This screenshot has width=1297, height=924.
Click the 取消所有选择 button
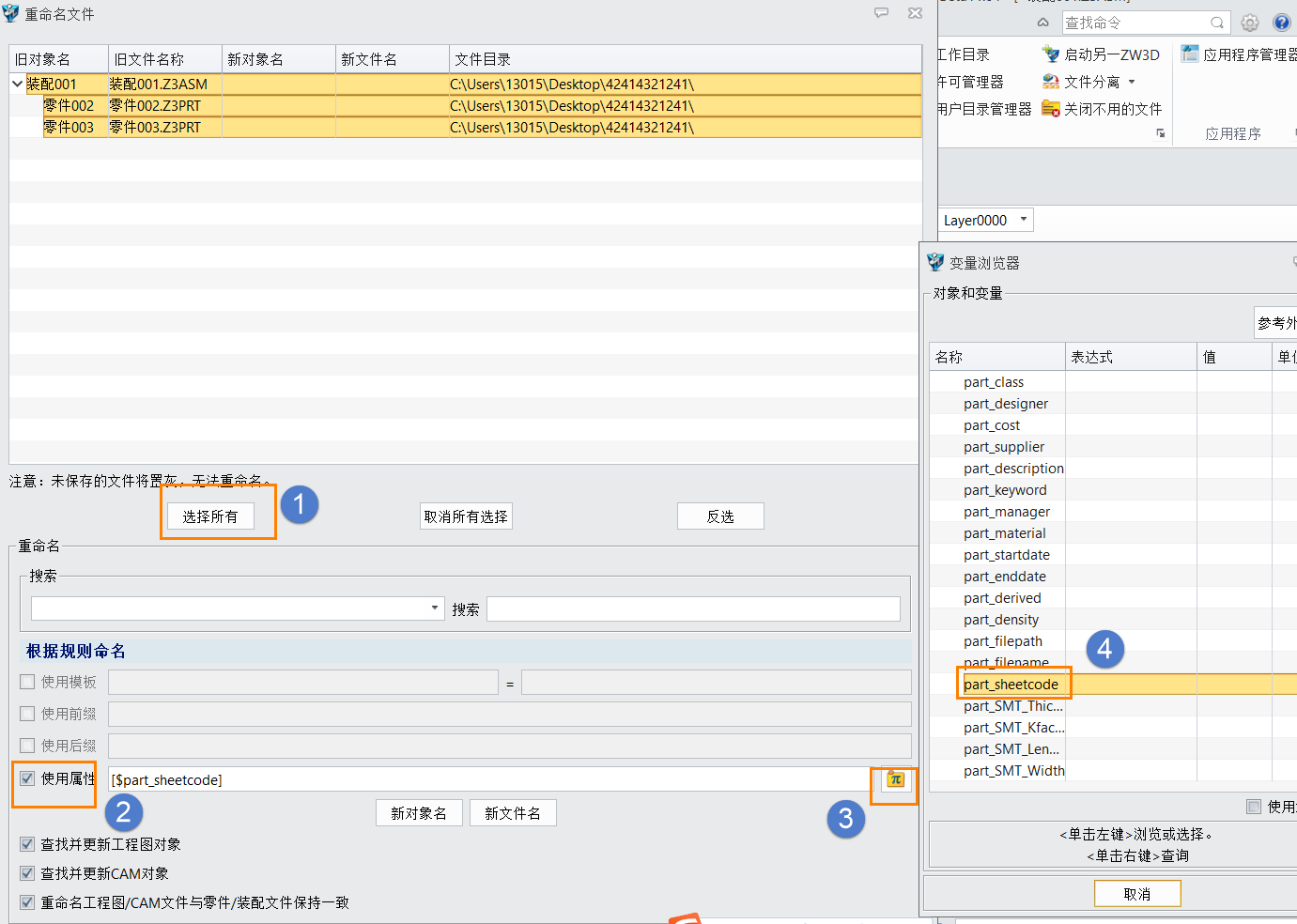point(466,516)
